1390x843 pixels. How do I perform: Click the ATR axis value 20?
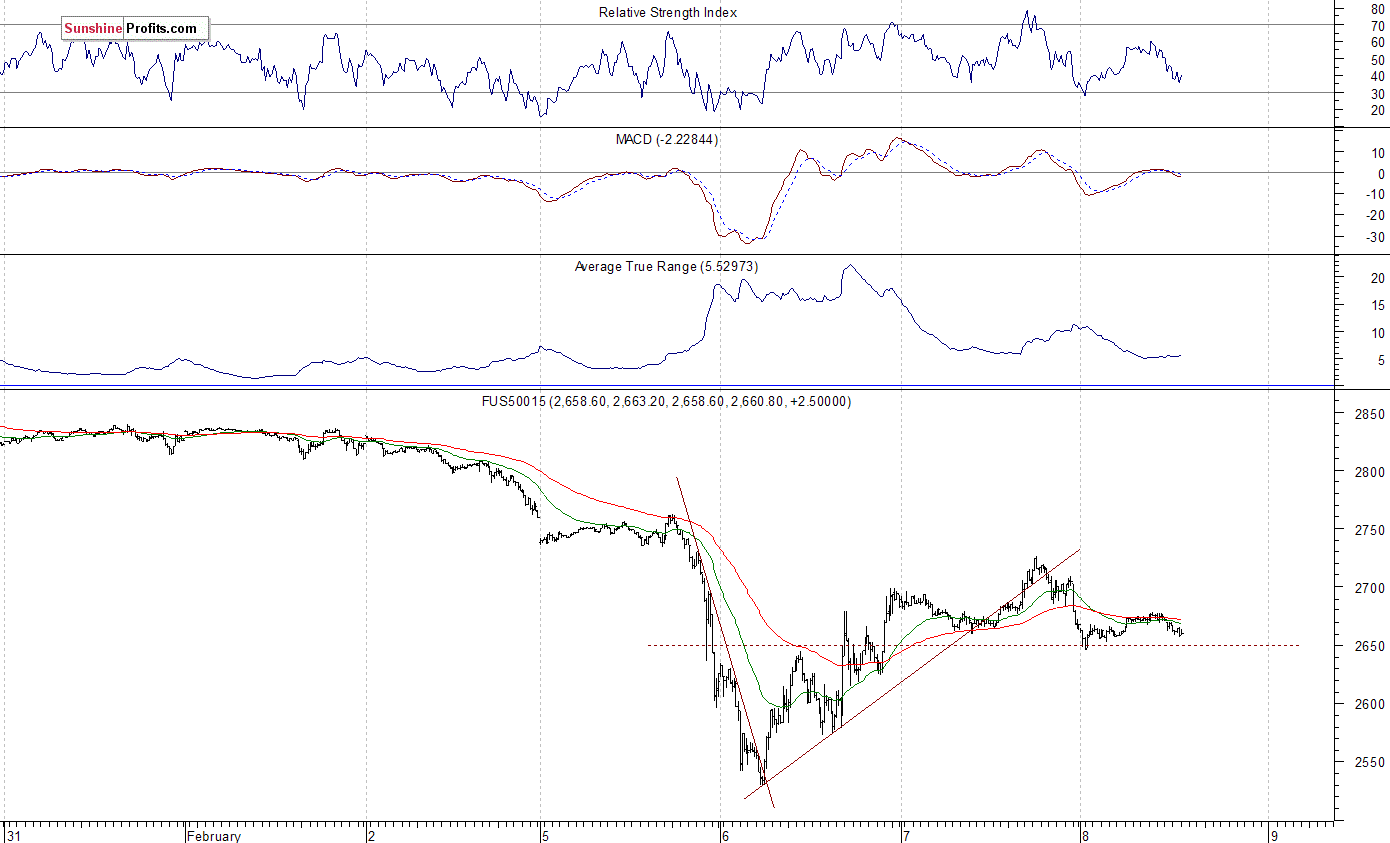pos(1376,279)
